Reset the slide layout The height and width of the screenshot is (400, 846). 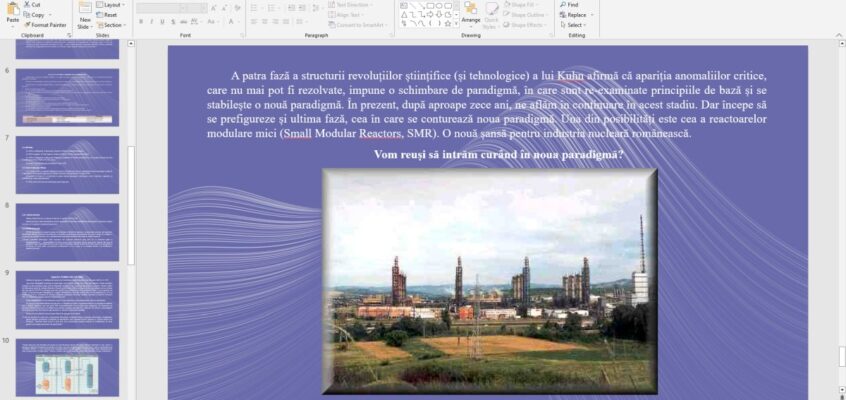107,15
